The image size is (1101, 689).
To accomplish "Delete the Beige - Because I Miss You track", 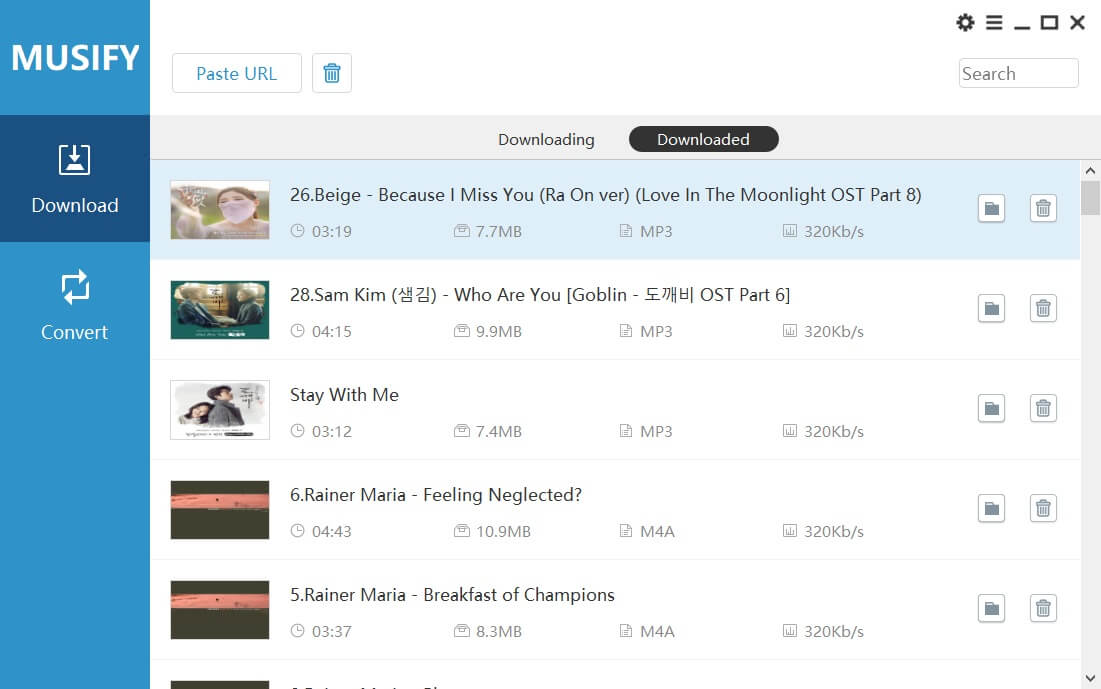I will pyautogui.click(x=1043, y=208).
